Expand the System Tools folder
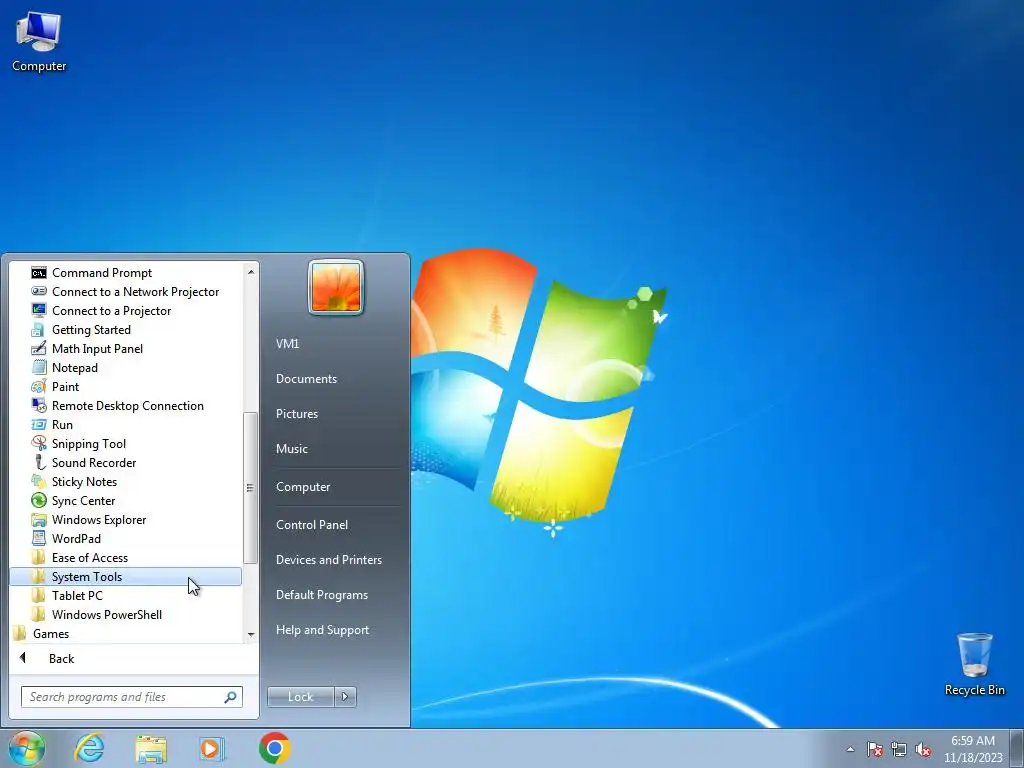This screenshot has height=768, width=1024. (x=125, y=576)
